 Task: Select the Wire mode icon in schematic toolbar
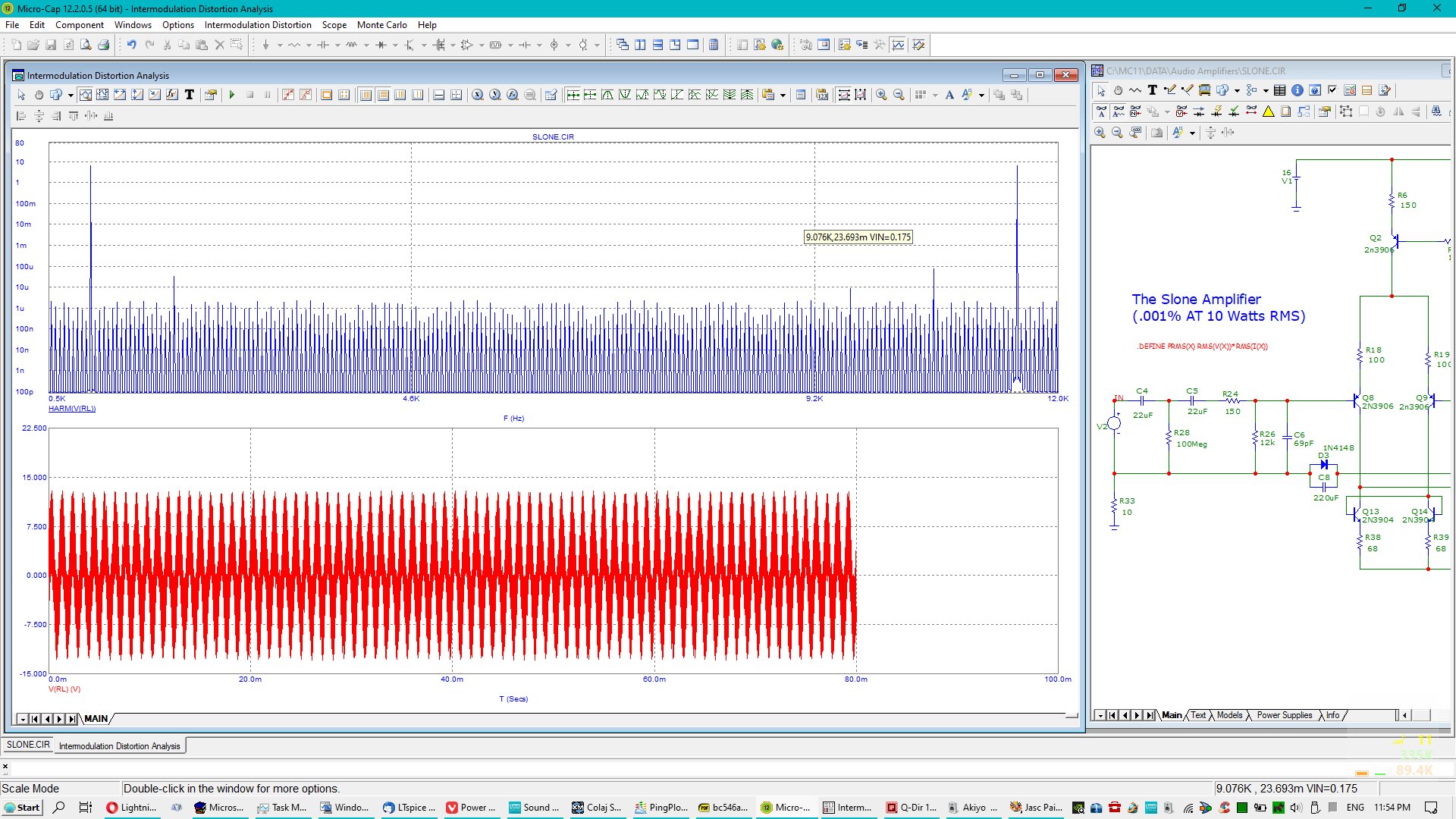1170,90
